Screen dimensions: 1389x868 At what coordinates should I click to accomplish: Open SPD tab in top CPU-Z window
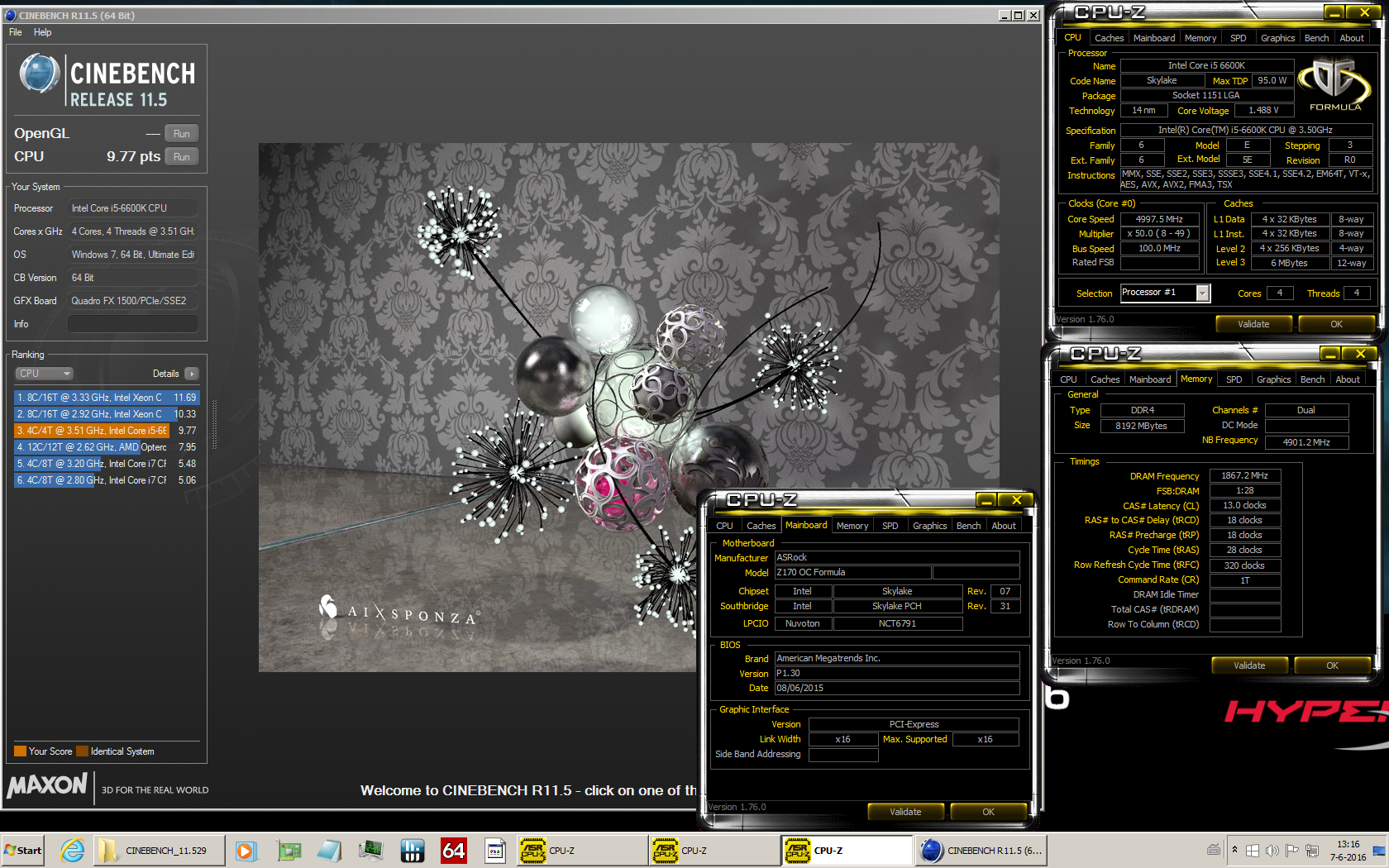pyautogui.click(x=1238, y=38)
